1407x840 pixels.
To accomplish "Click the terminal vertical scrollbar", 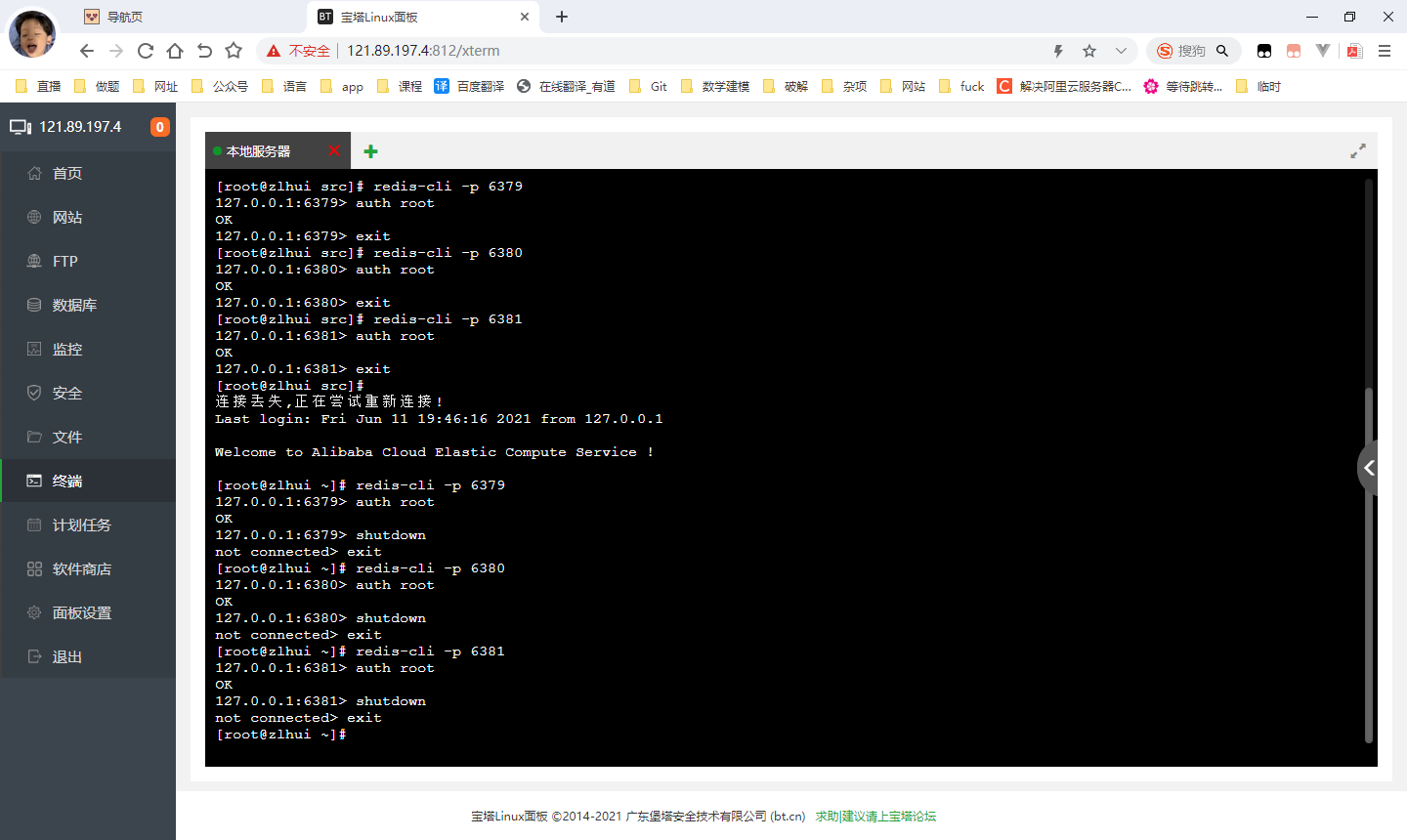I will point(1369,567).
